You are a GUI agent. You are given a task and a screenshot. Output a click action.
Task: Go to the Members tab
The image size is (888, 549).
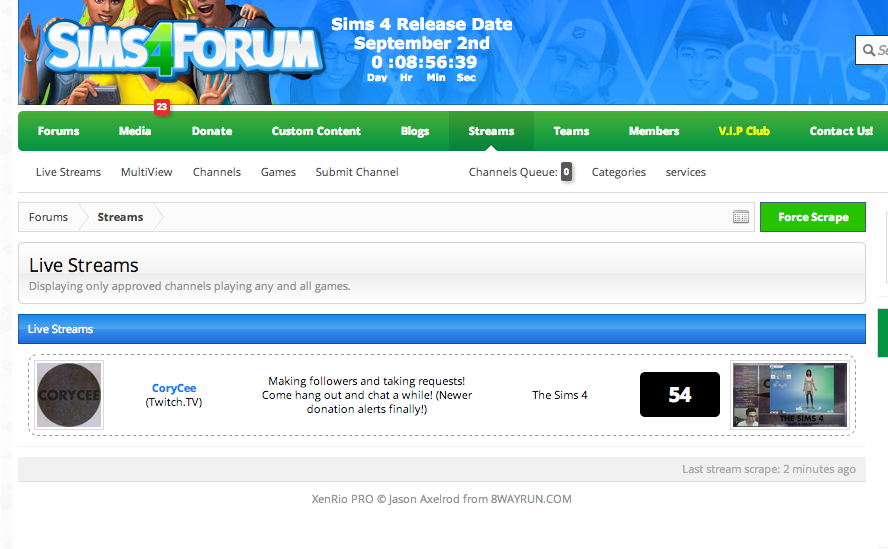pos(654,131)
